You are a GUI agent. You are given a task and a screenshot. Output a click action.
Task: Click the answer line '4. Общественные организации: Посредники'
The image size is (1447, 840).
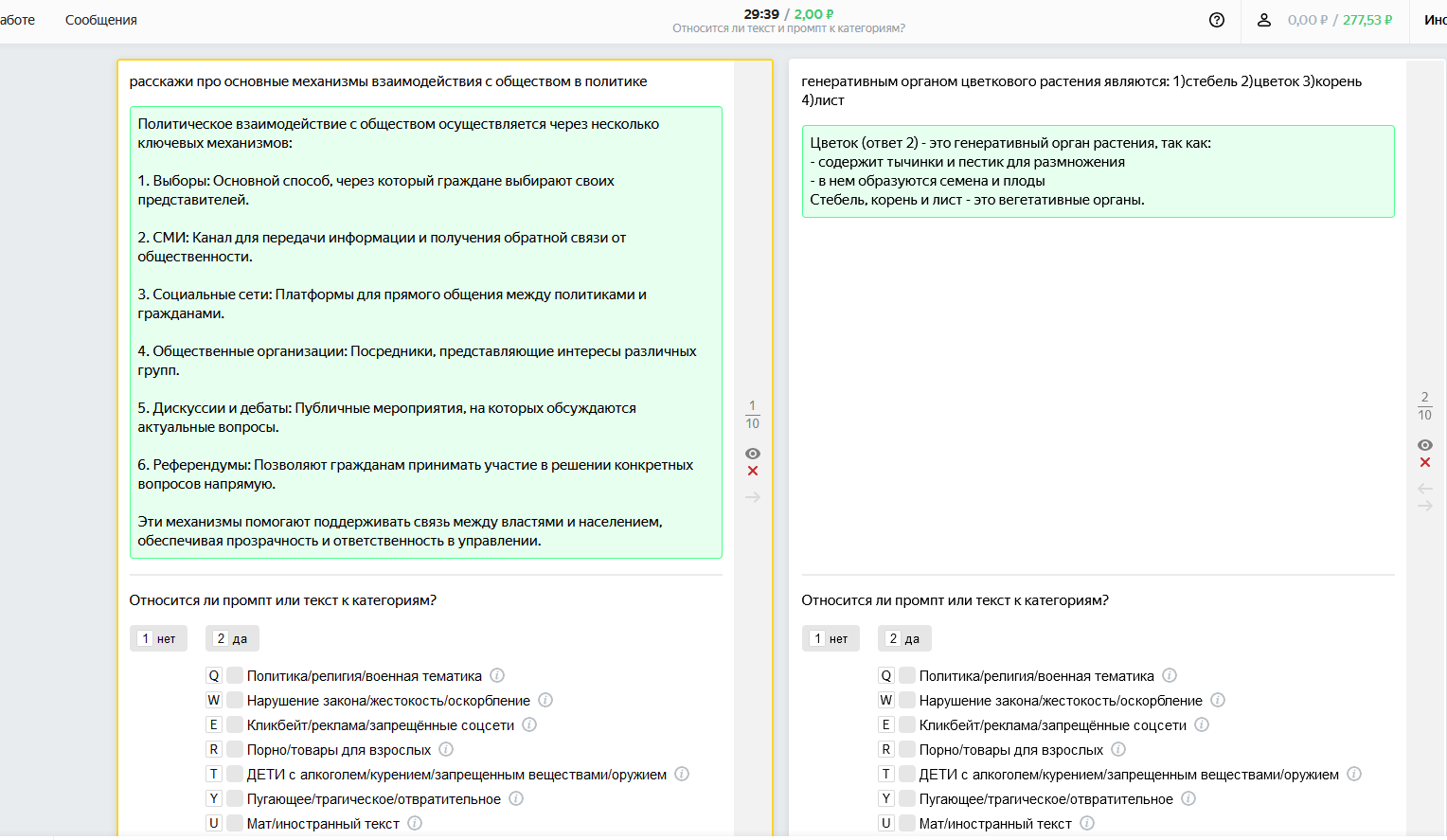pos(417,361)
